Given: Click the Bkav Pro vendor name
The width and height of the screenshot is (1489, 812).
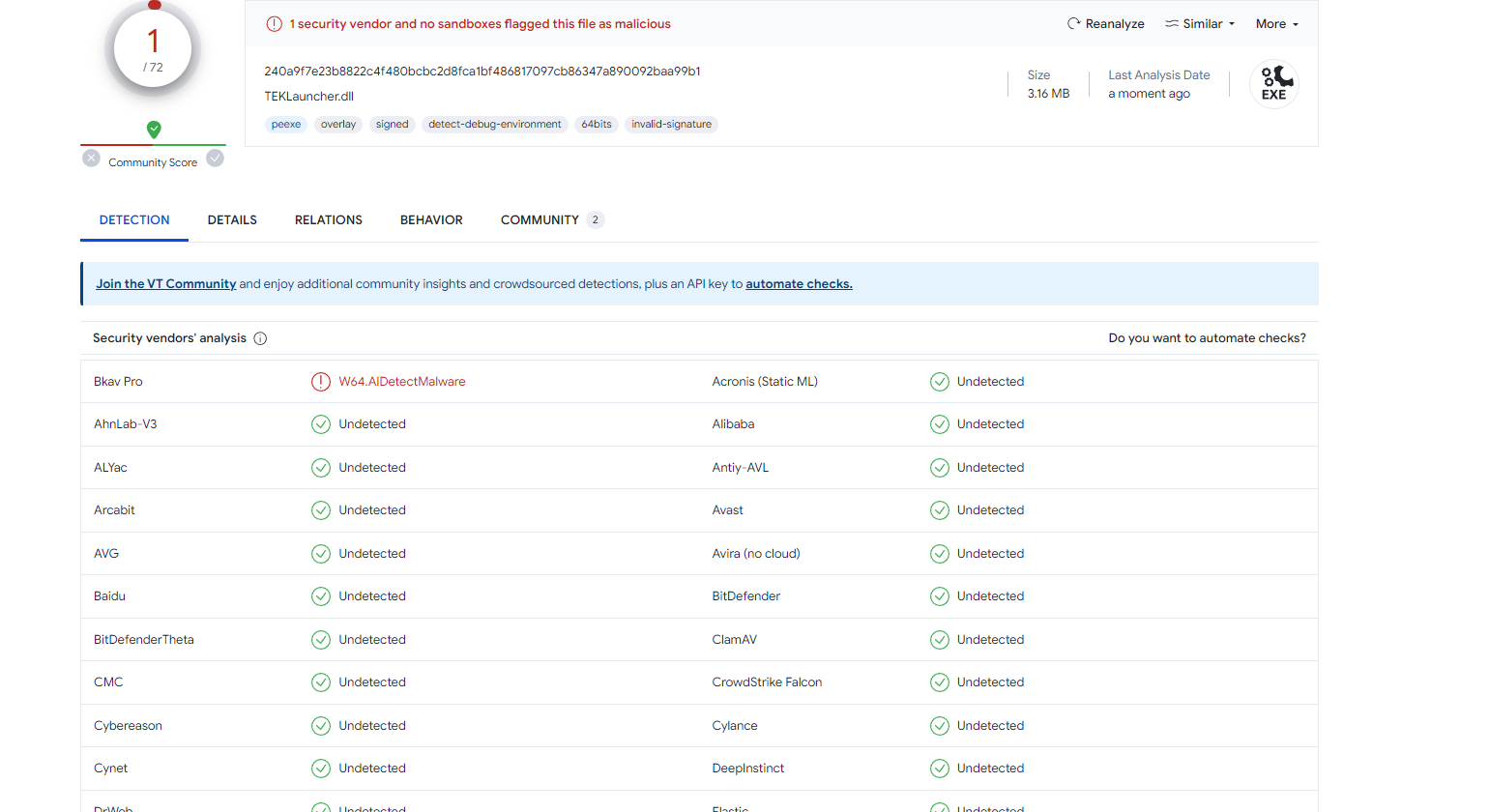Looking at the screenshot, I should (118, 382).
